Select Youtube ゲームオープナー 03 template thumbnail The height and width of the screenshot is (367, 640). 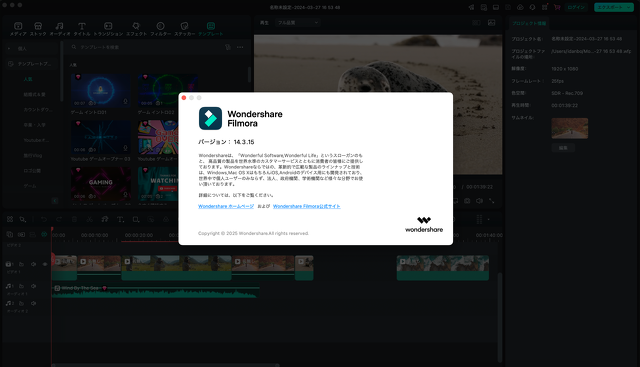[x=101, y=137]
